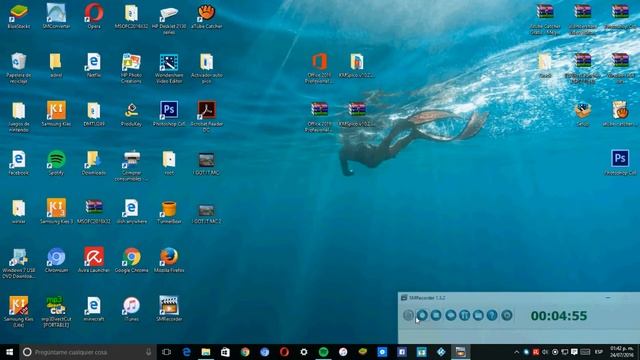The width and height of the screenshot is (640, 360).
Task: Open Comprar consumibles printer shortcut
Action: [131, 166]
